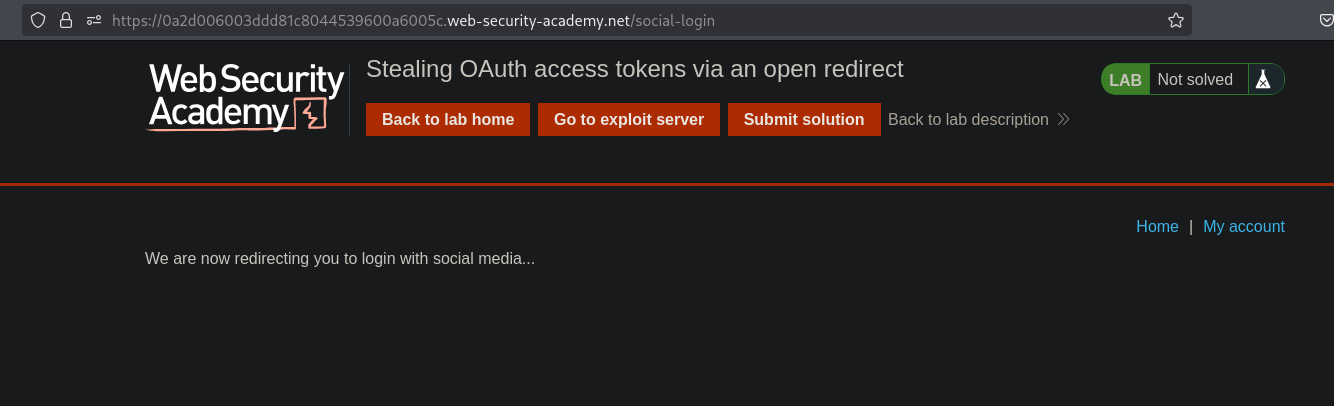Click the green LAB badge
The height and width of the screenshot is (406, 1334).
(x=1125, y=80)
